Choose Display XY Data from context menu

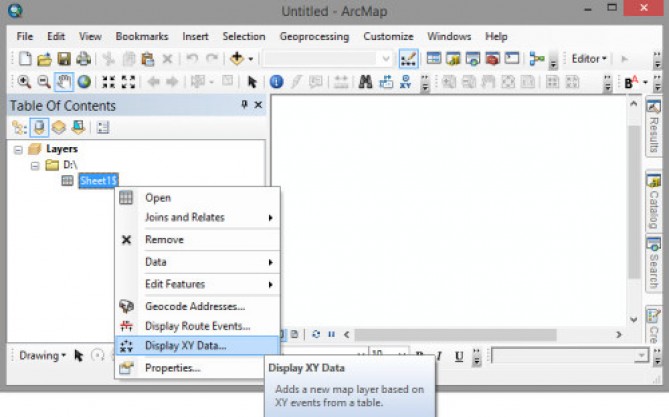point(198,346)
